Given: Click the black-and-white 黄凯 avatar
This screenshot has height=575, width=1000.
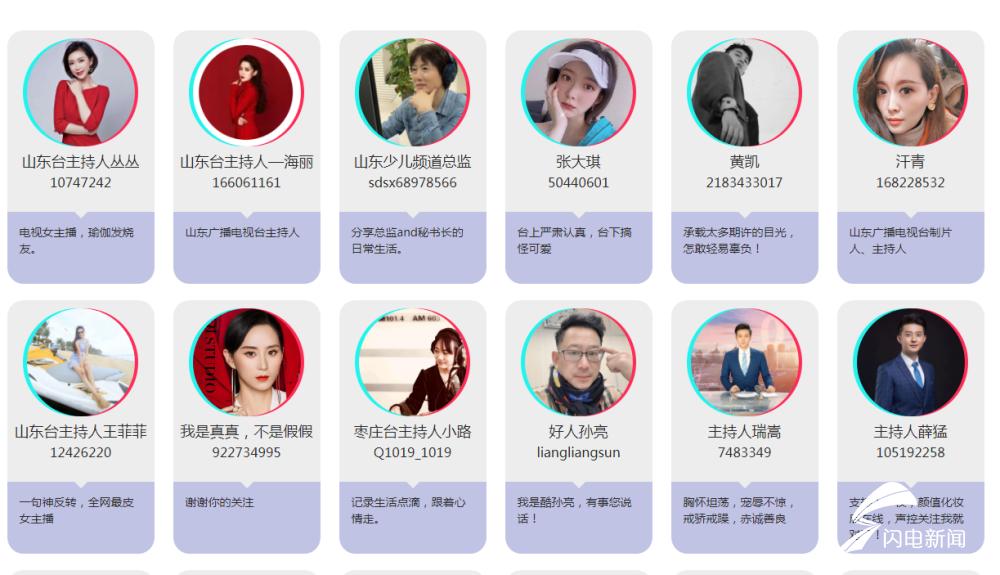Looking at the screenshot, I should [x=744, y=92].
